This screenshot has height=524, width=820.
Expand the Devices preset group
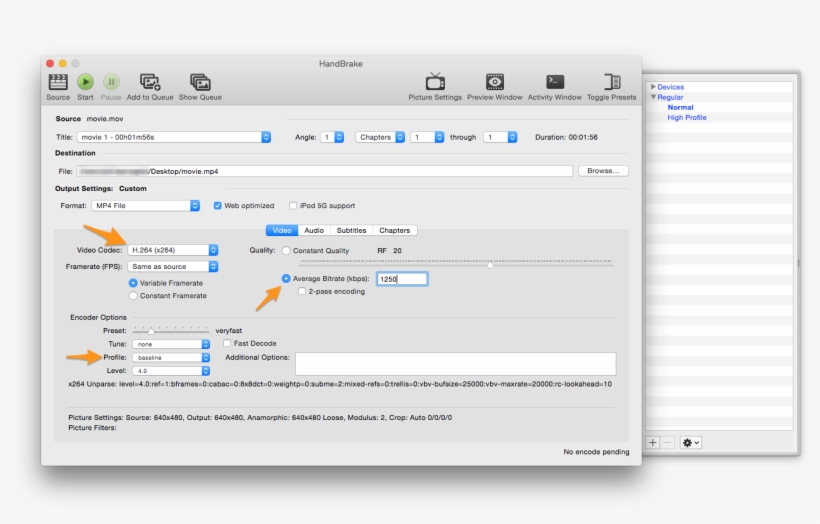(x=653, y=87)
